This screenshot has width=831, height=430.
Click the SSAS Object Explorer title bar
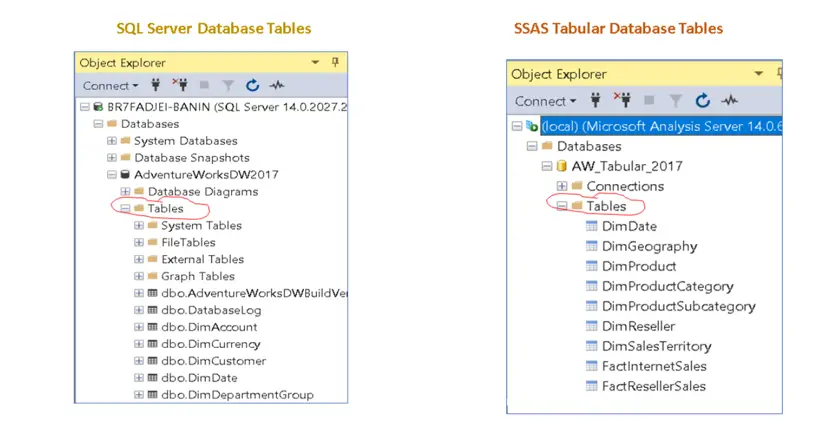[644, 74]
